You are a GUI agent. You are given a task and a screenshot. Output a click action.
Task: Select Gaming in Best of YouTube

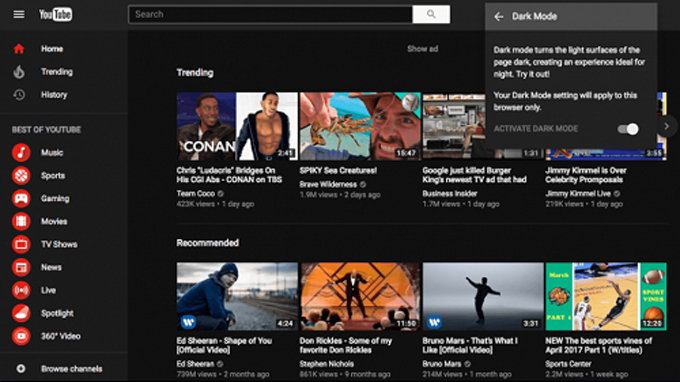click(55, 199)
